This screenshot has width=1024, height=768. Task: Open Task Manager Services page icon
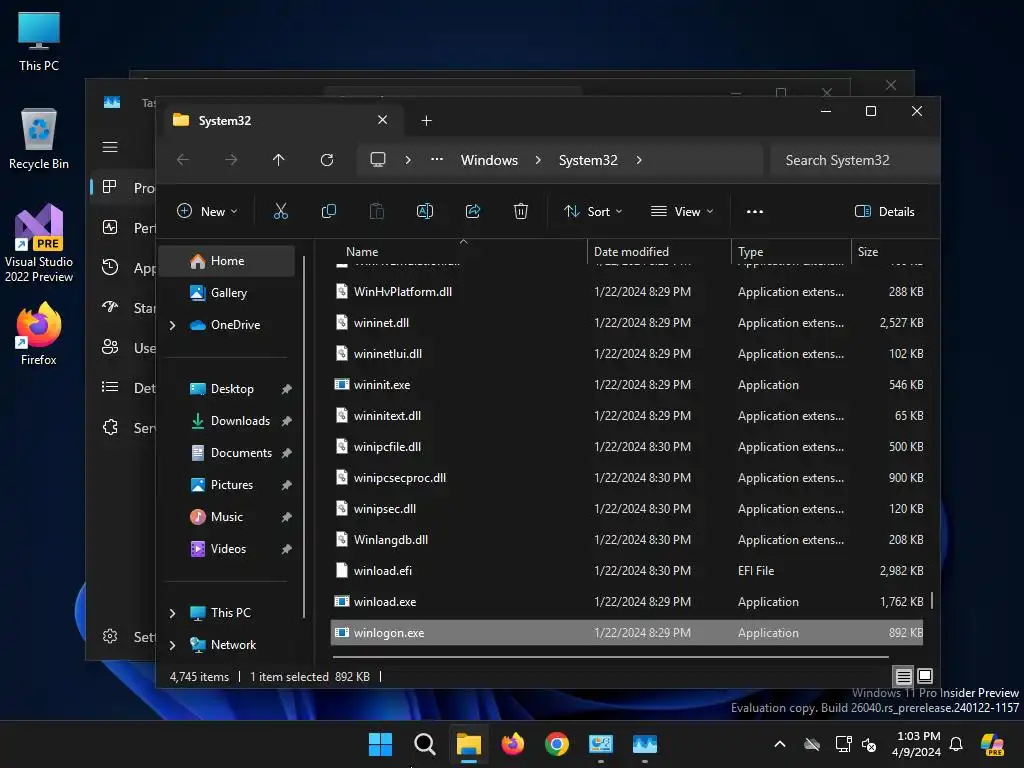110,427
